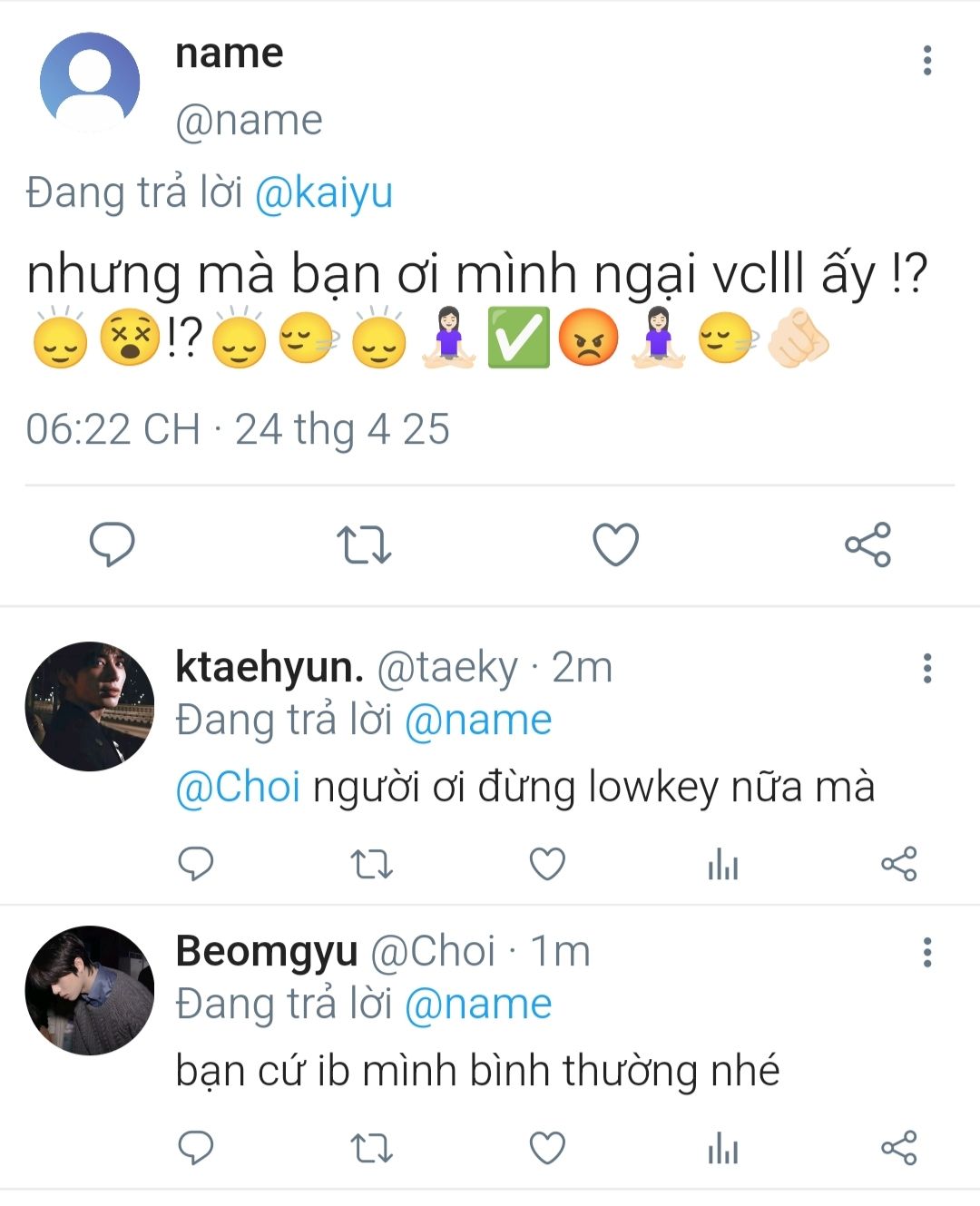Open more options on Beomgyu's reply

point(926,952)
